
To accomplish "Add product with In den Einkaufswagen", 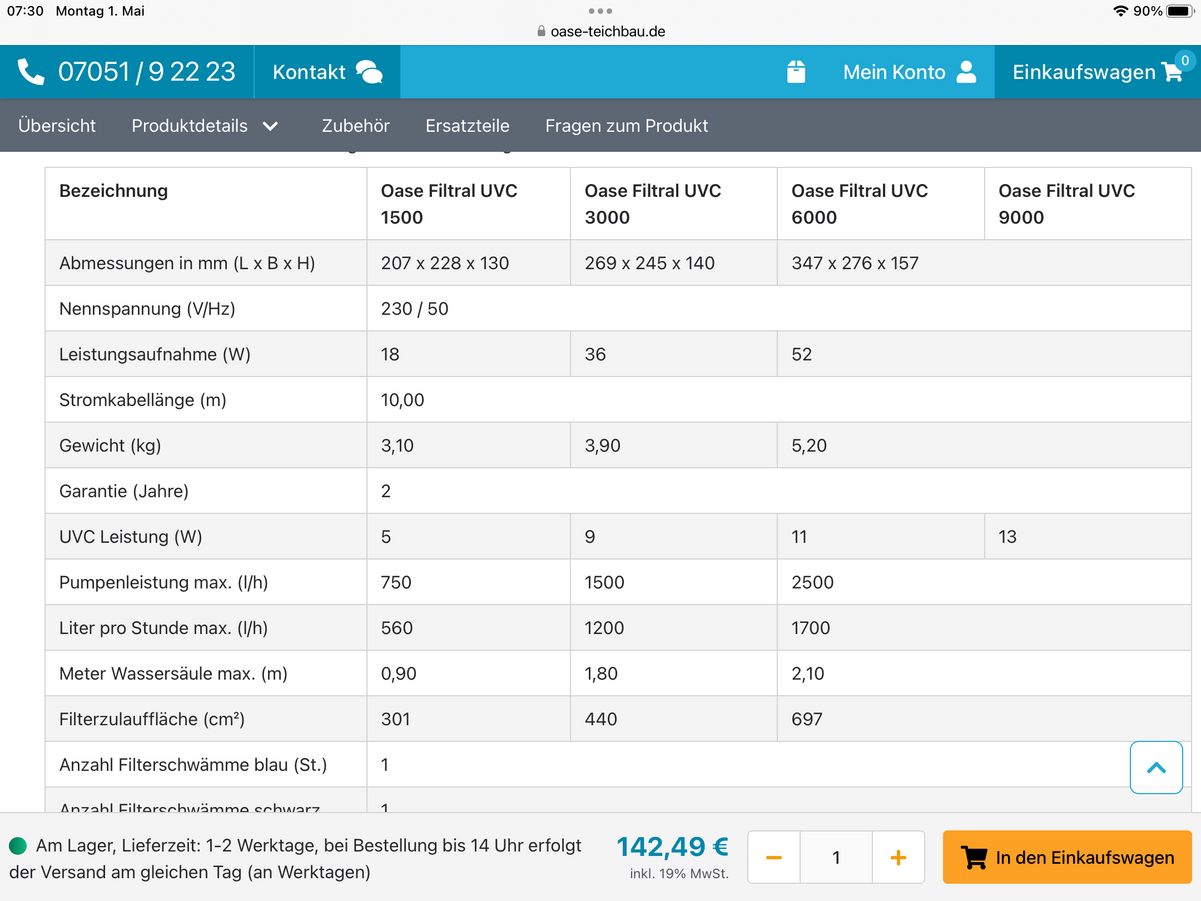I will pyautogui.click(x=1067, y=857).
